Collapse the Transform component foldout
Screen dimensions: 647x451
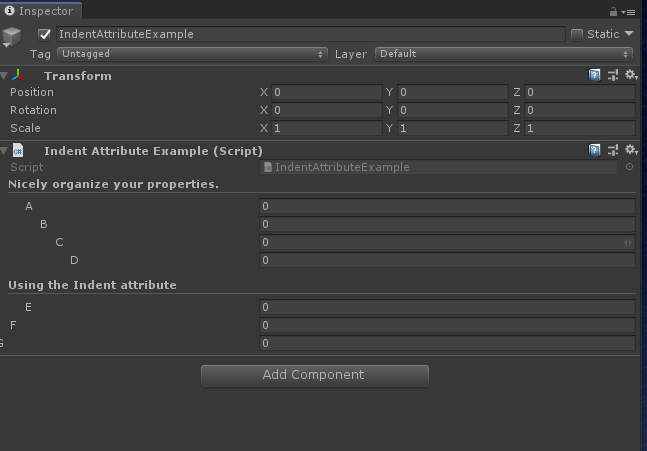[5, 76]
